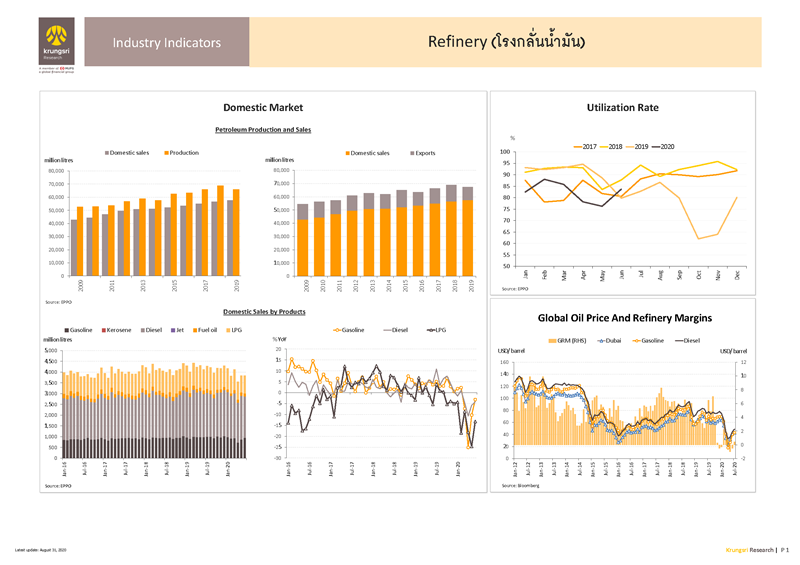The image size is (800, 565).
Task: Click the Industry Indicators header banner
Action: [167, 42]
